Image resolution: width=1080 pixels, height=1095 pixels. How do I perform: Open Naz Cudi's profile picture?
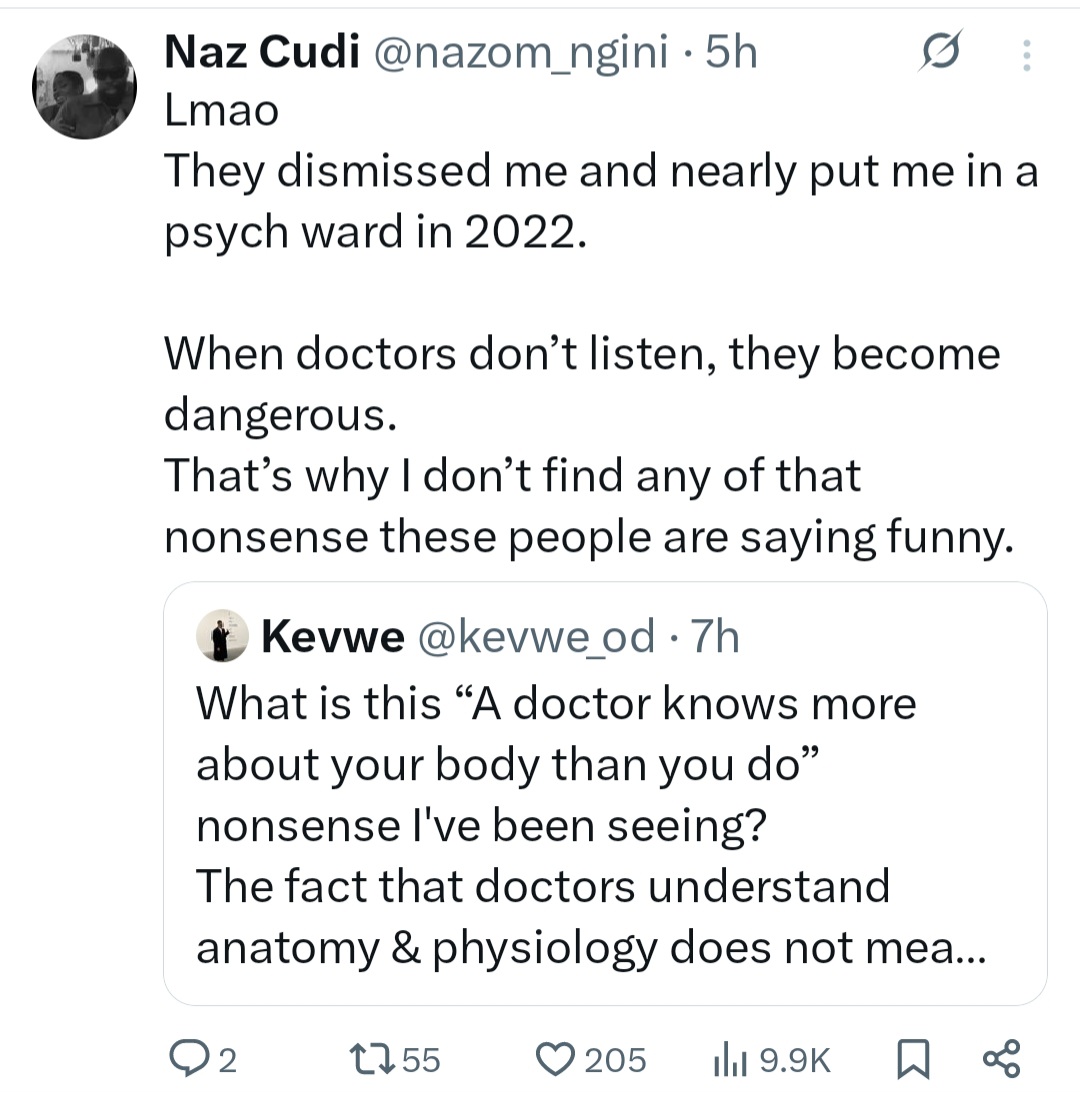84,86
